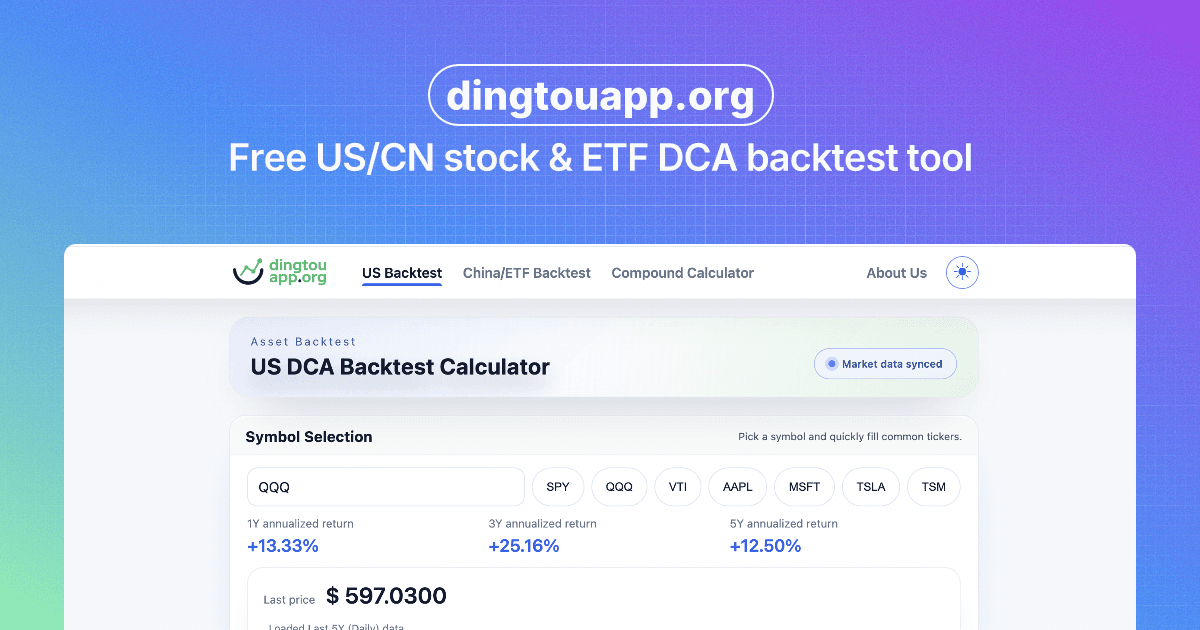Fill the symbol field with AAPL chip
The width and height of the screenshot is (1200, 630).
coord(737,487)
